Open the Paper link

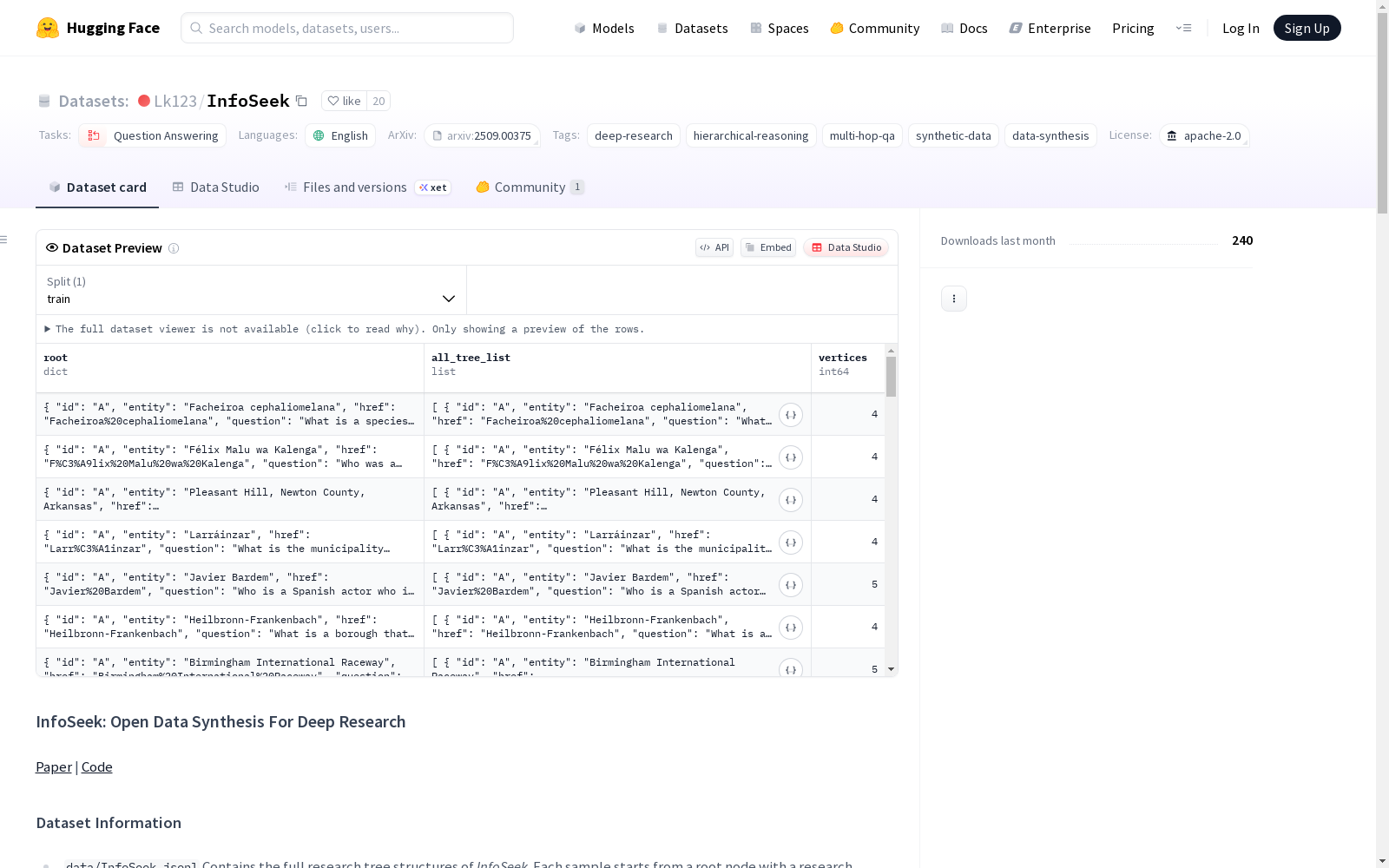coord(54,767)
